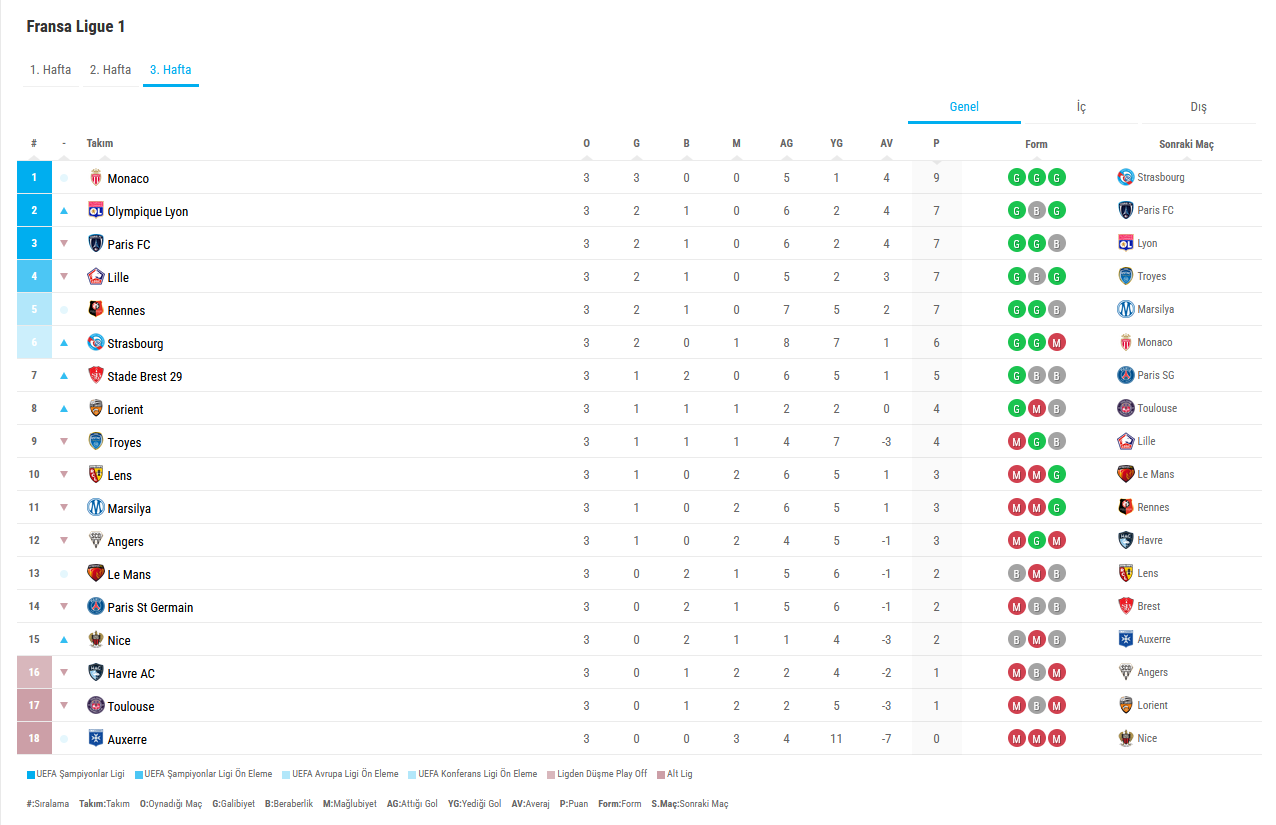The width and height of the screenshot is (1276, 825).
Task: Click Strasbourg crest in Monaco's next match
Action: (x=1126, y=177)
